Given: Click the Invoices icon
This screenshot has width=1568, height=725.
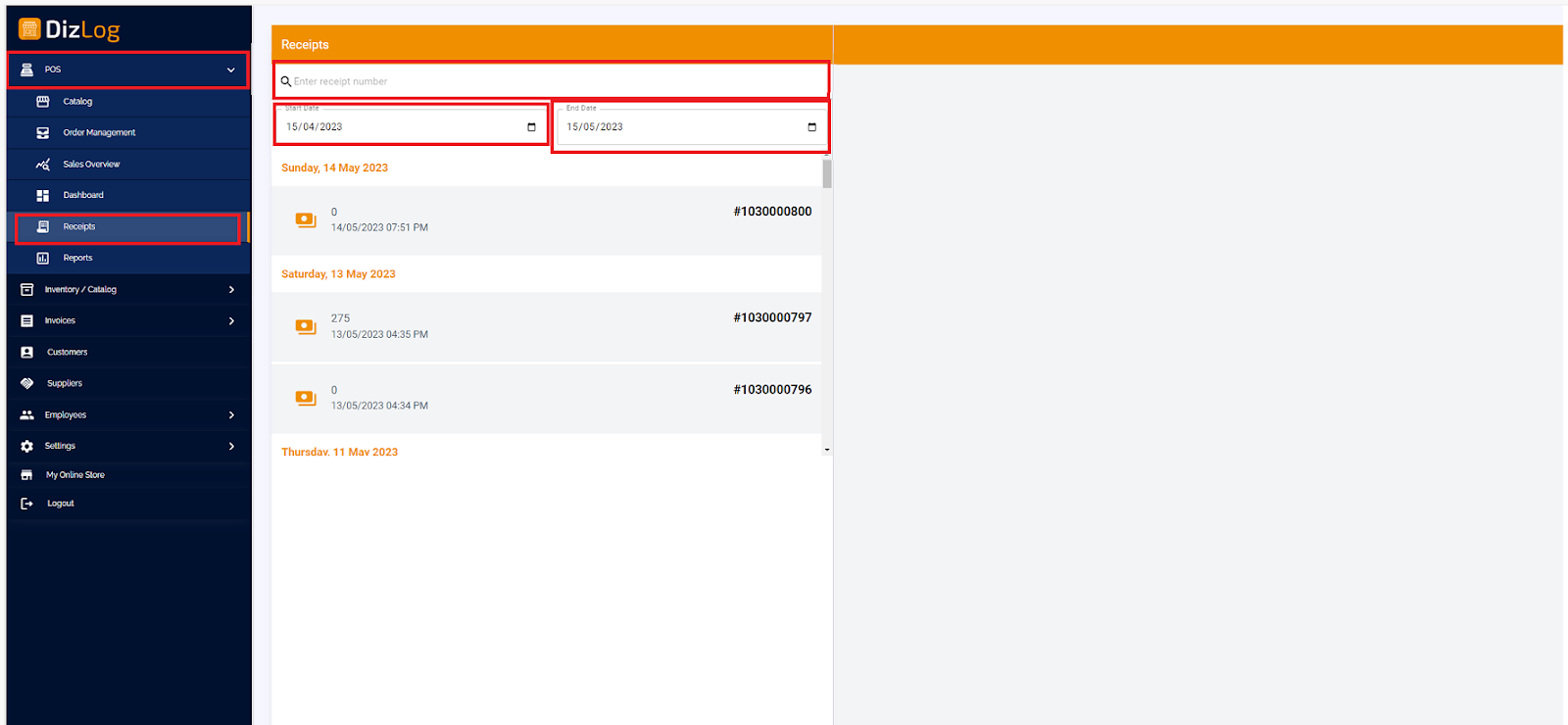Looking at the screenshot, I should point(27,321).
